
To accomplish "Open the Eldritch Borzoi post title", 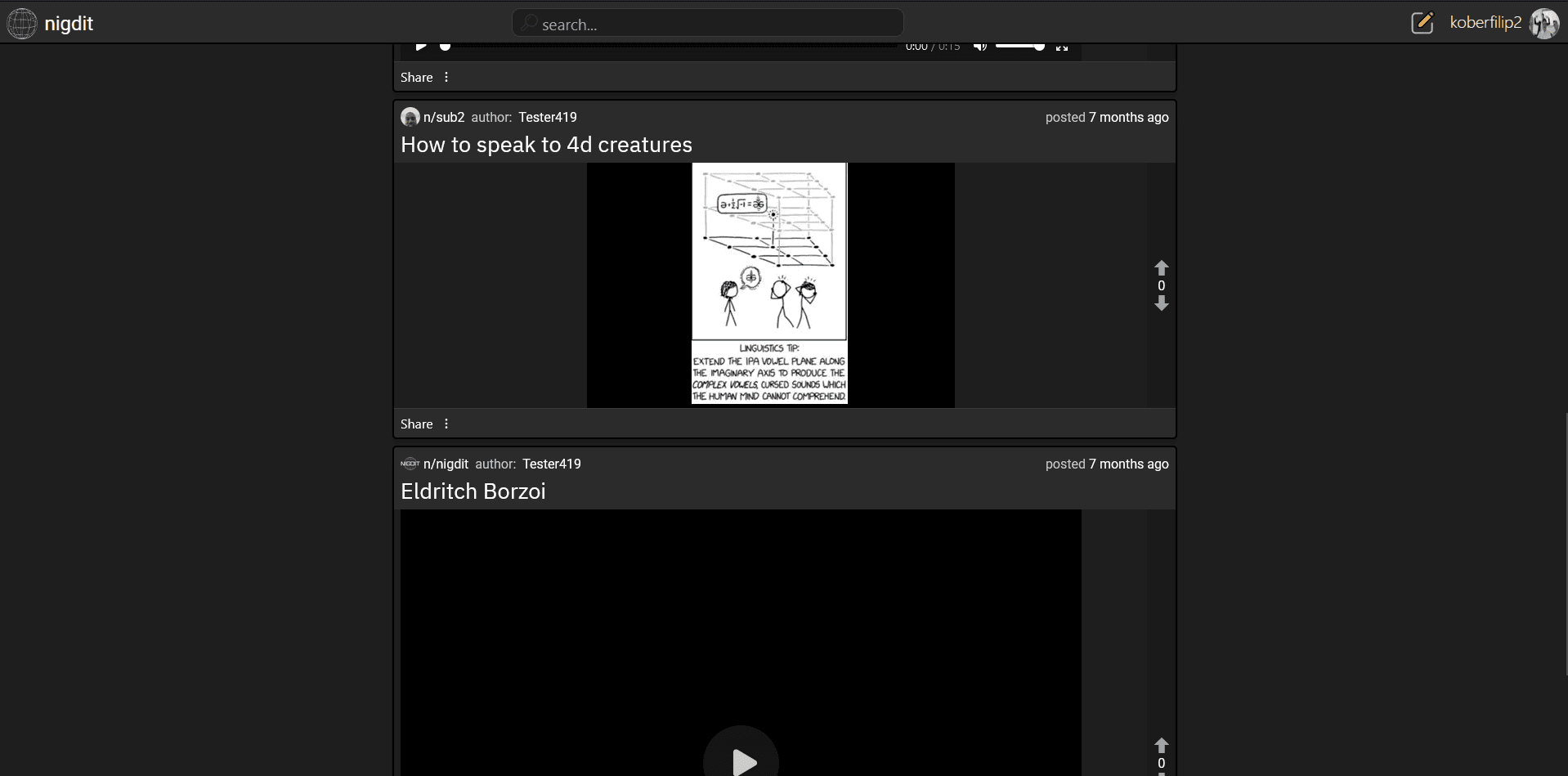I will (473, 491).
